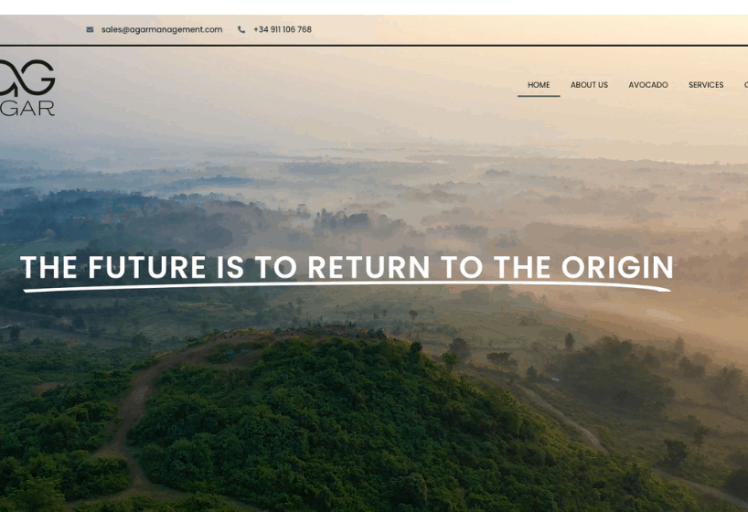Open the ABOUT US page
Viewport: 748px width, 512px height.
pyautogui.click(x=589, y=85)
